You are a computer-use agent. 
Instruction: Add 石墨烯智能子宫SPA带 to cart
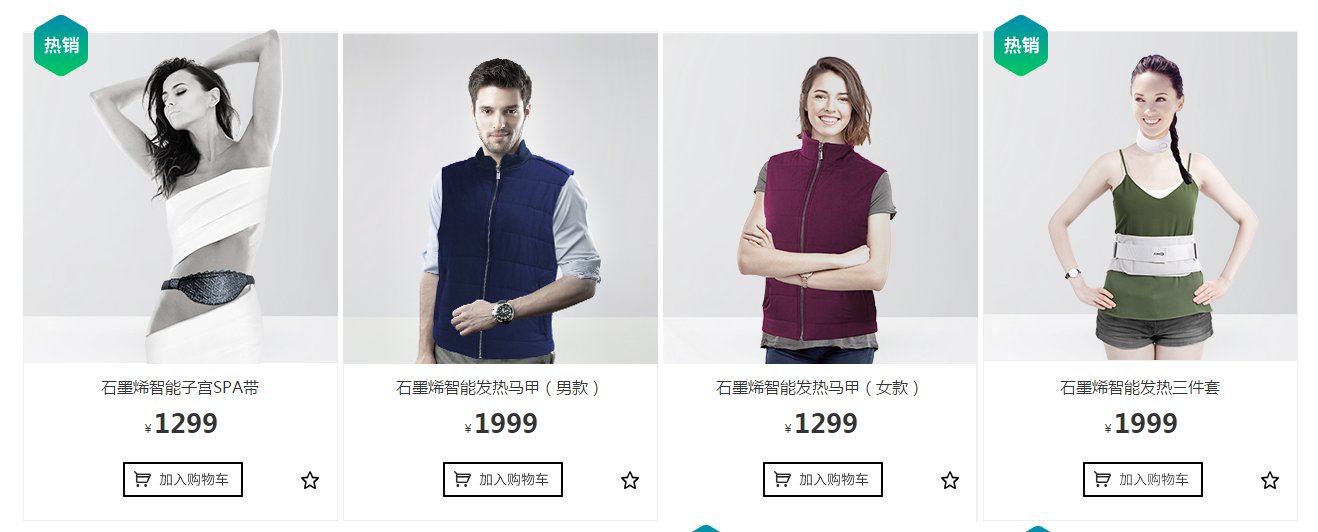click(x=183, y=480)
